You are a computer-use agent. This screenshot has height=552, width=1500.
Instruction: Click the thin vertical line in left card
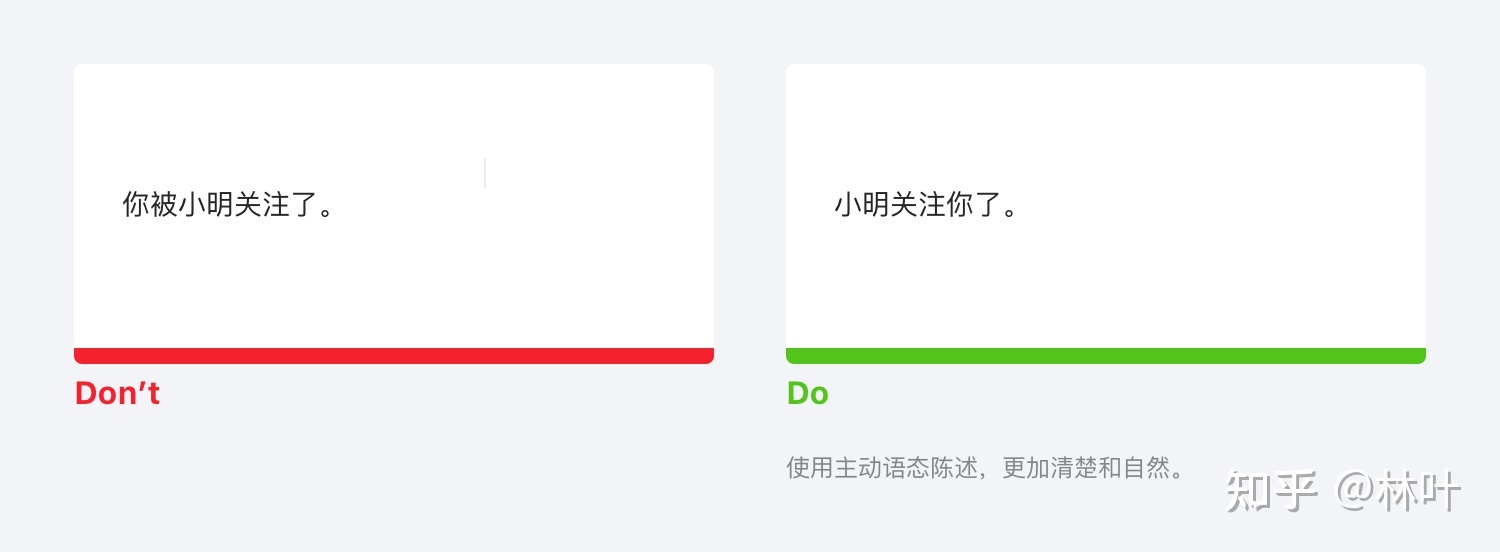(485, 173)
